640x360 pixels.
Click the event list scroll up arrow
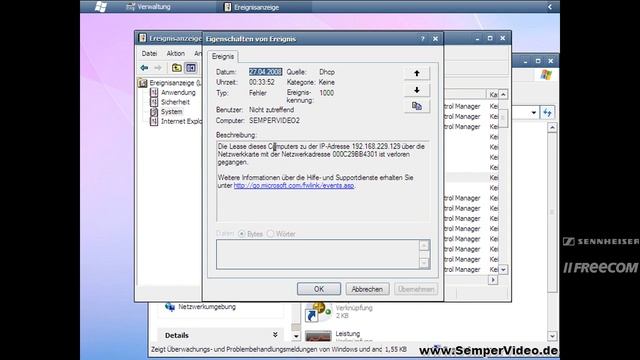point(503,95)
